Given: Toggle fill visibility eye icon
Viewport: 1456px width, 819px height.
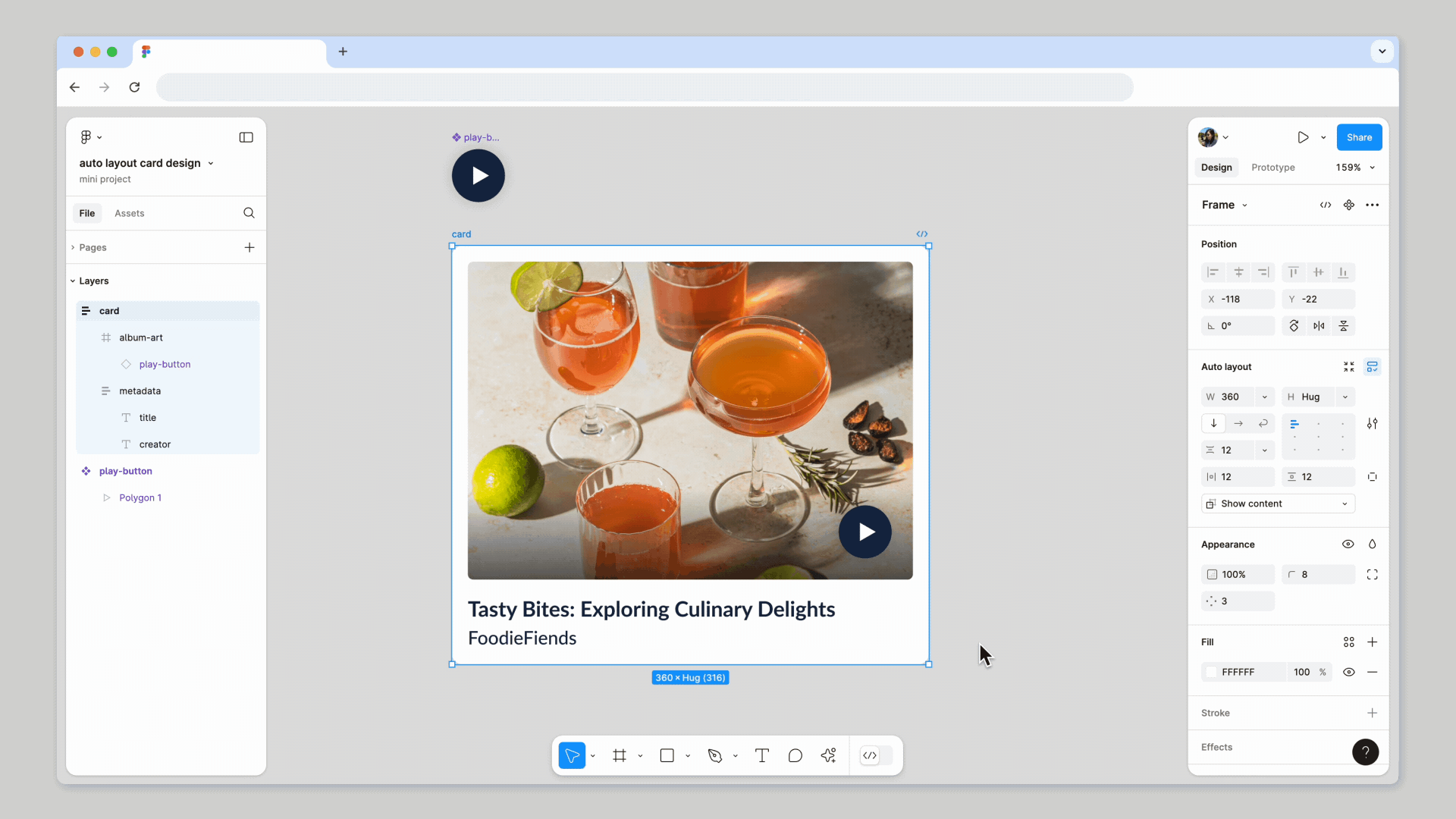Looking at the screenshot, I should (x=1348, y=672).
